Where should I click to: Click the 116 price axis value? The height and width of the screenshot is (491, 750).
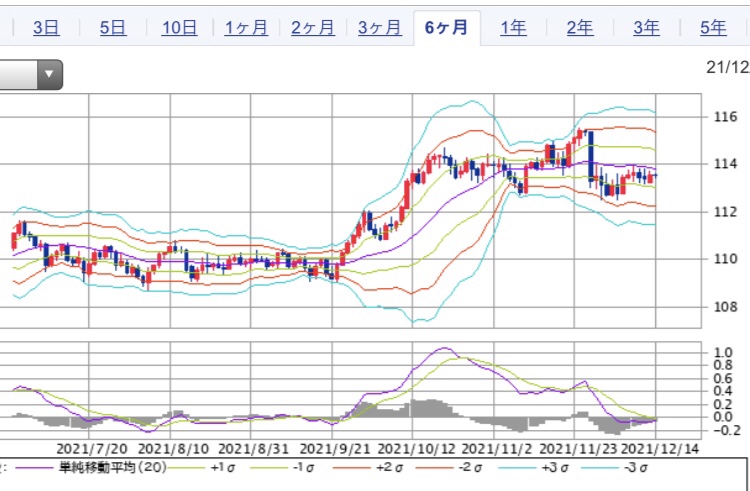pos(725,117)
